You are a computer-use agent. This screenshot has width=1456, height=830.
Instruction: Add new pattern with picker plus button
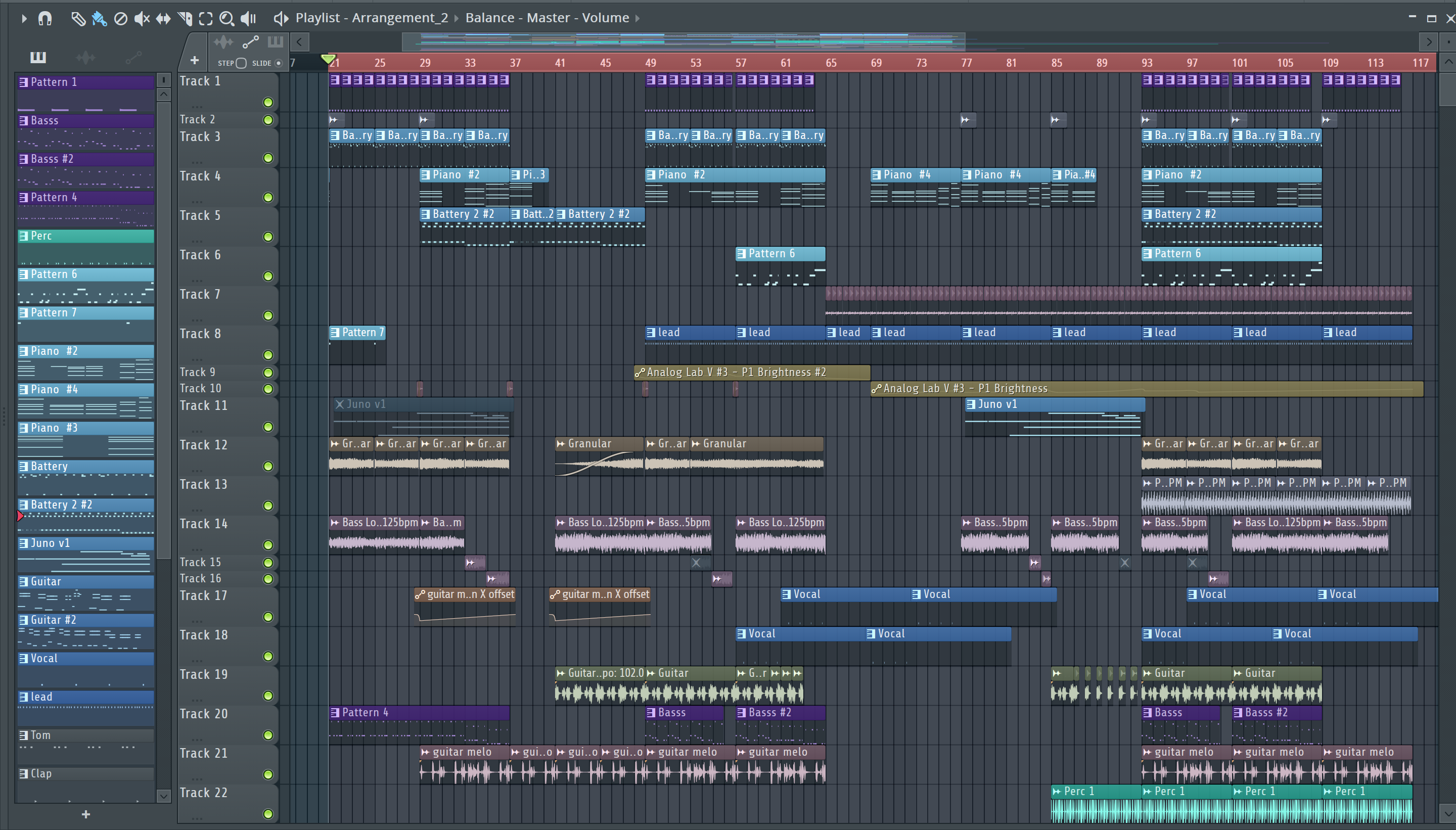pyautogui.click(x=85, y=815)
